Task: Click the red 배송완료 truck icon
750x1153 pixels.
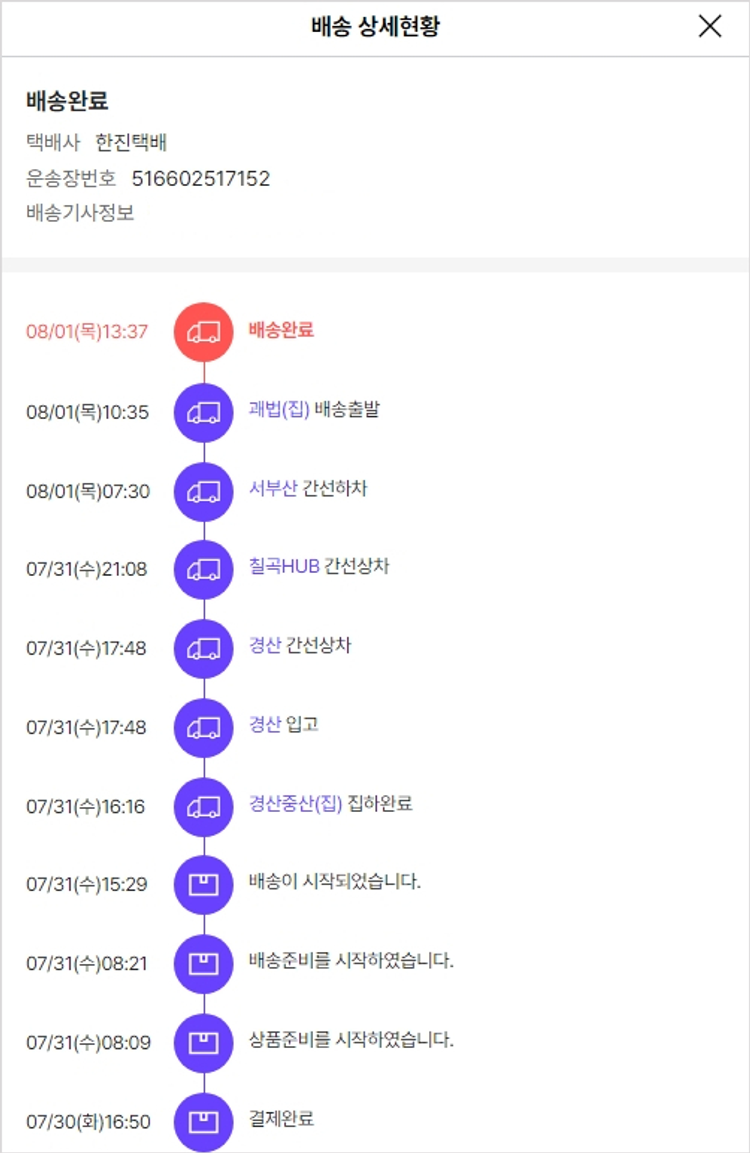Action: (x=204, y=332)
